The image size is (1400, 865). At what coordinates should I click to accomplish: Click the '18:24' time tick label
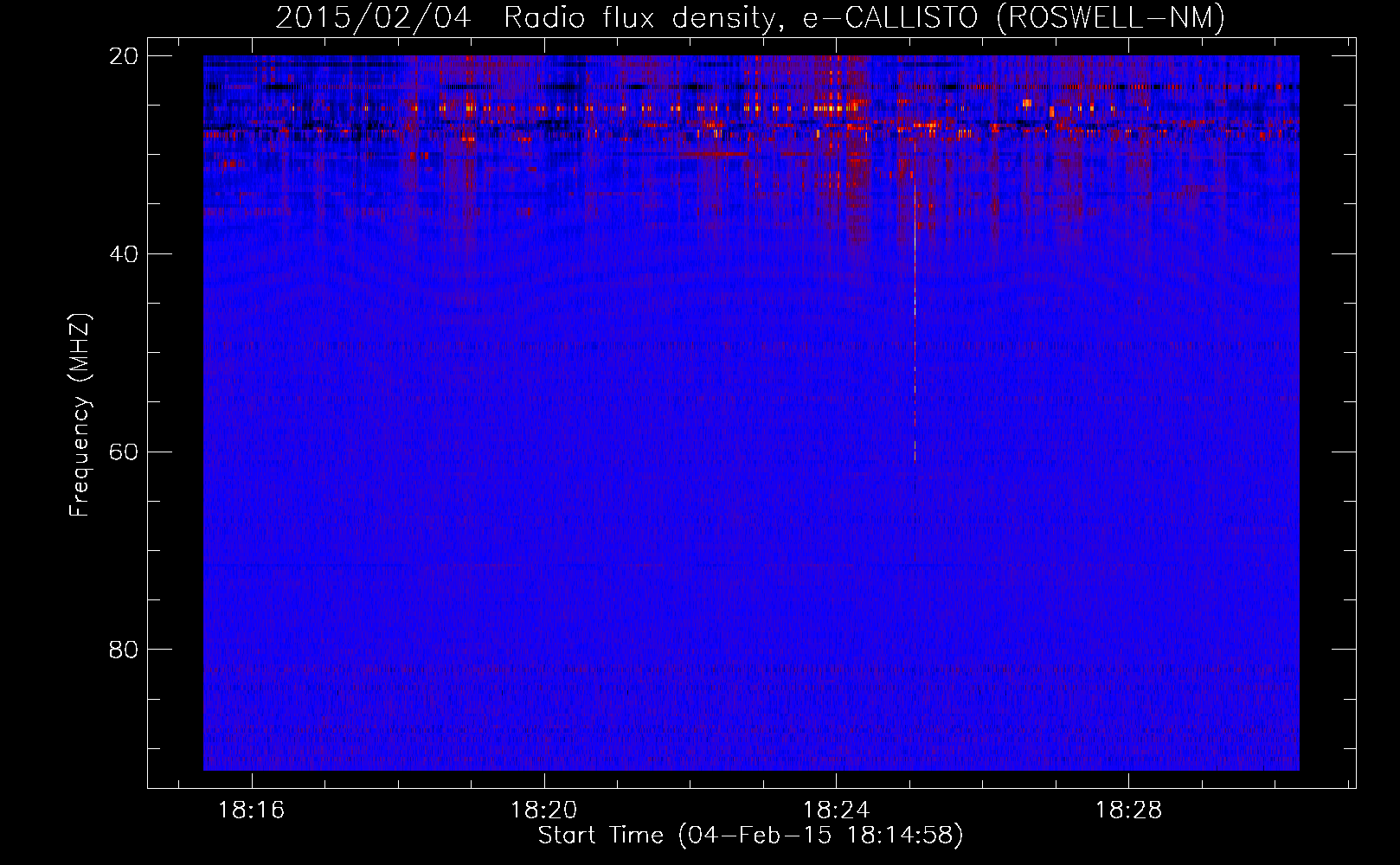pyautogui.click(x=837, y=810)
